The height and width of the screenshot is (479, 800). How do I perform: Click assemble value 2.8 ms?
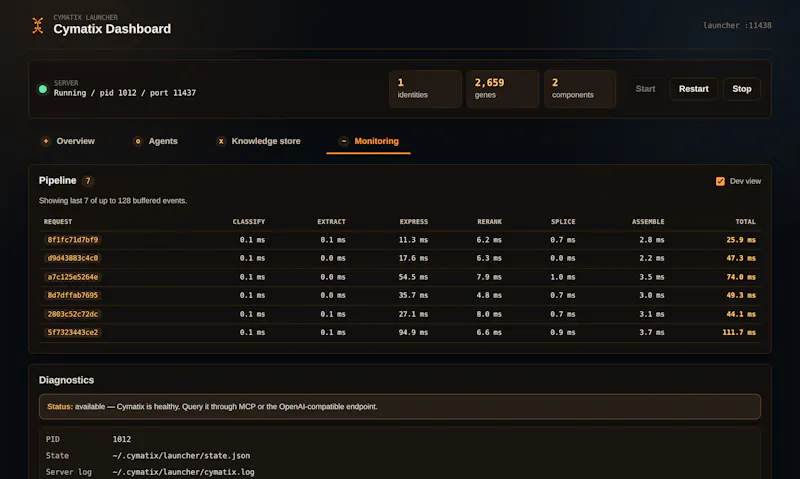(652, 240)
